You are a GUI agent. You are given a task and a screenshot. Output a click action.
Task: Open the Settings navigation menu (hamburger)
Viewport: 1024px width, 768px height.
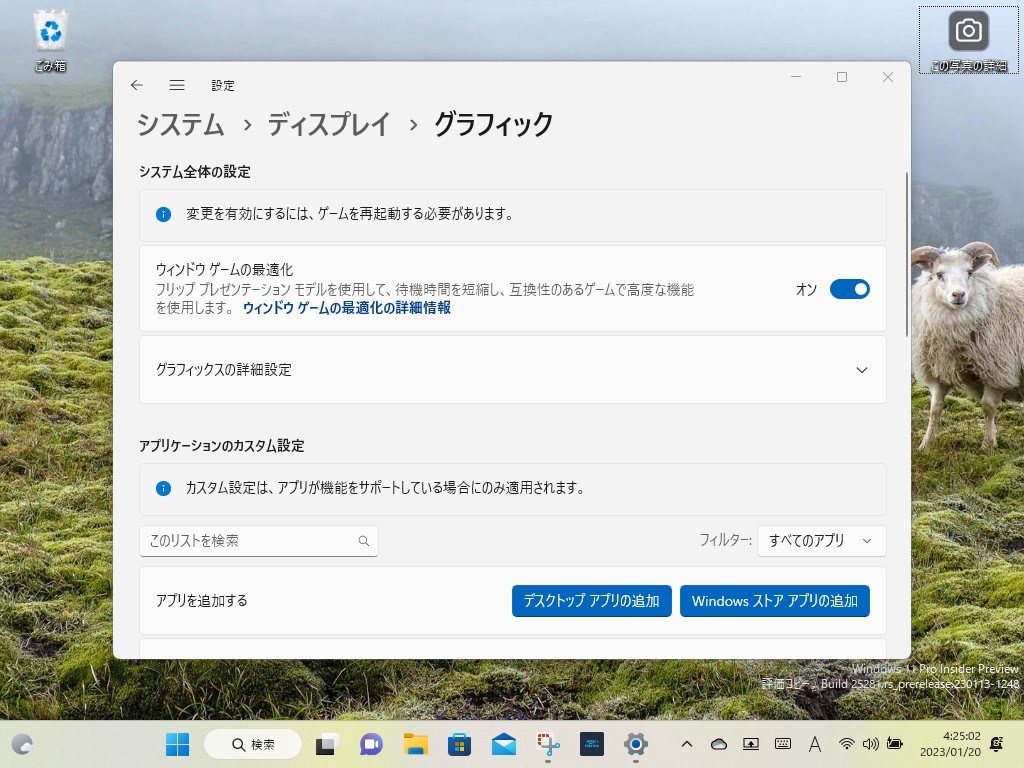coord(177,85)
